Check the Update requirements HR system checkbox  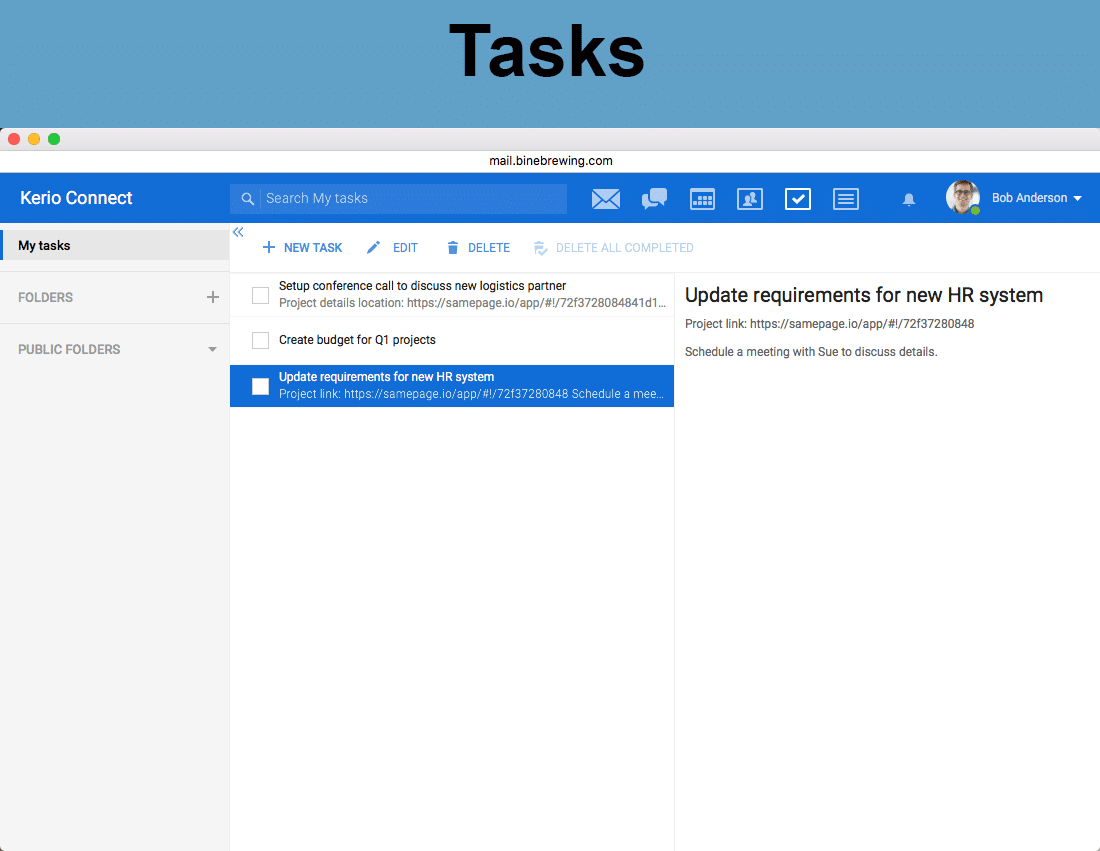[x=260, y=387]
